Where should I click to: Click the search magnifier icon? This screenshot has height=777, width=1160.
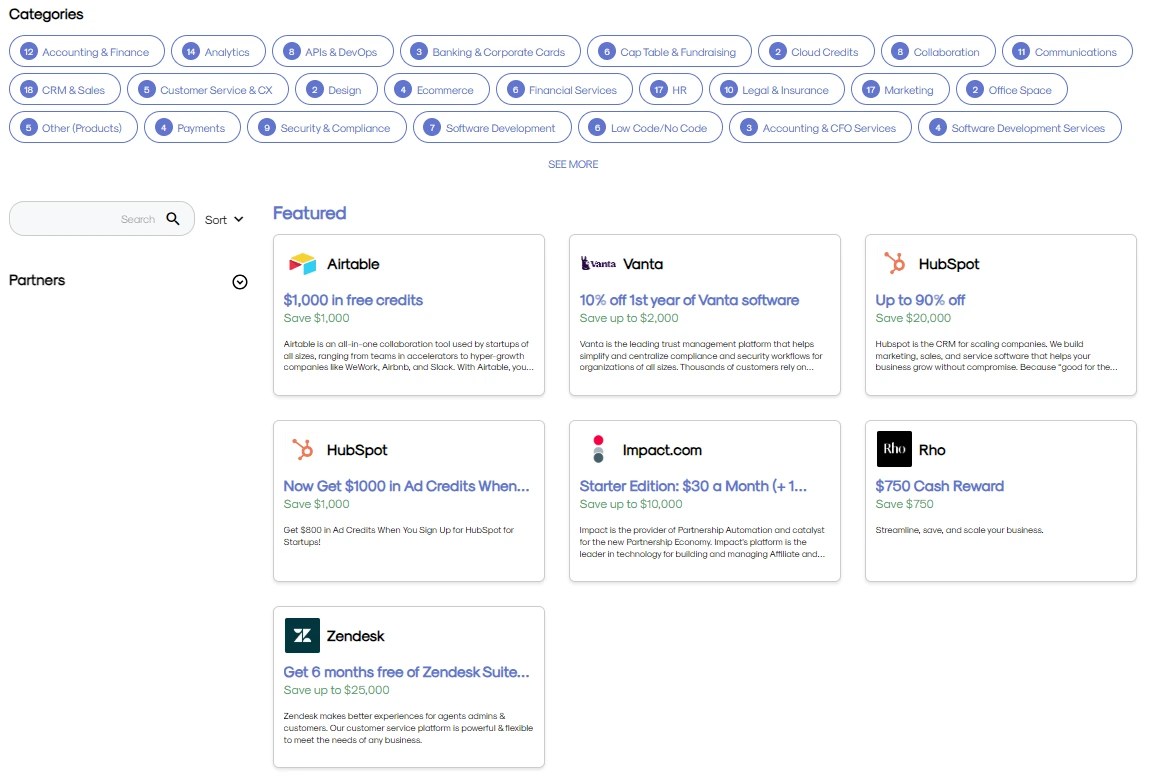[173, 219]
